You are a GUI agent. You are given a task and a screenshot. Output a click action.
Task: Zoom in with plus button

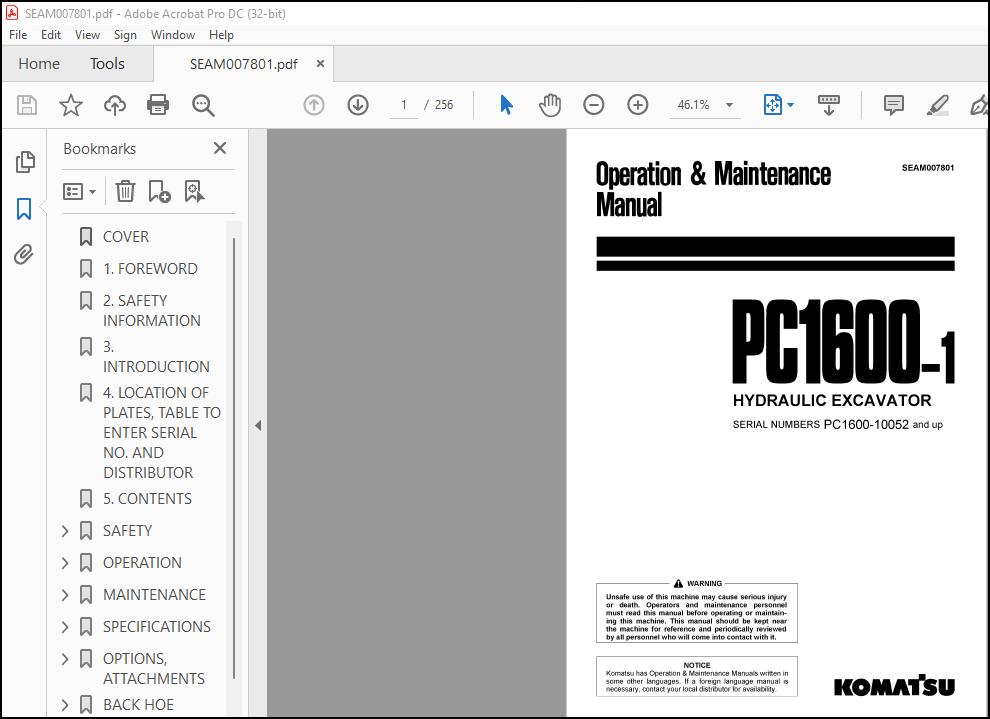click(x=638, y=105)
